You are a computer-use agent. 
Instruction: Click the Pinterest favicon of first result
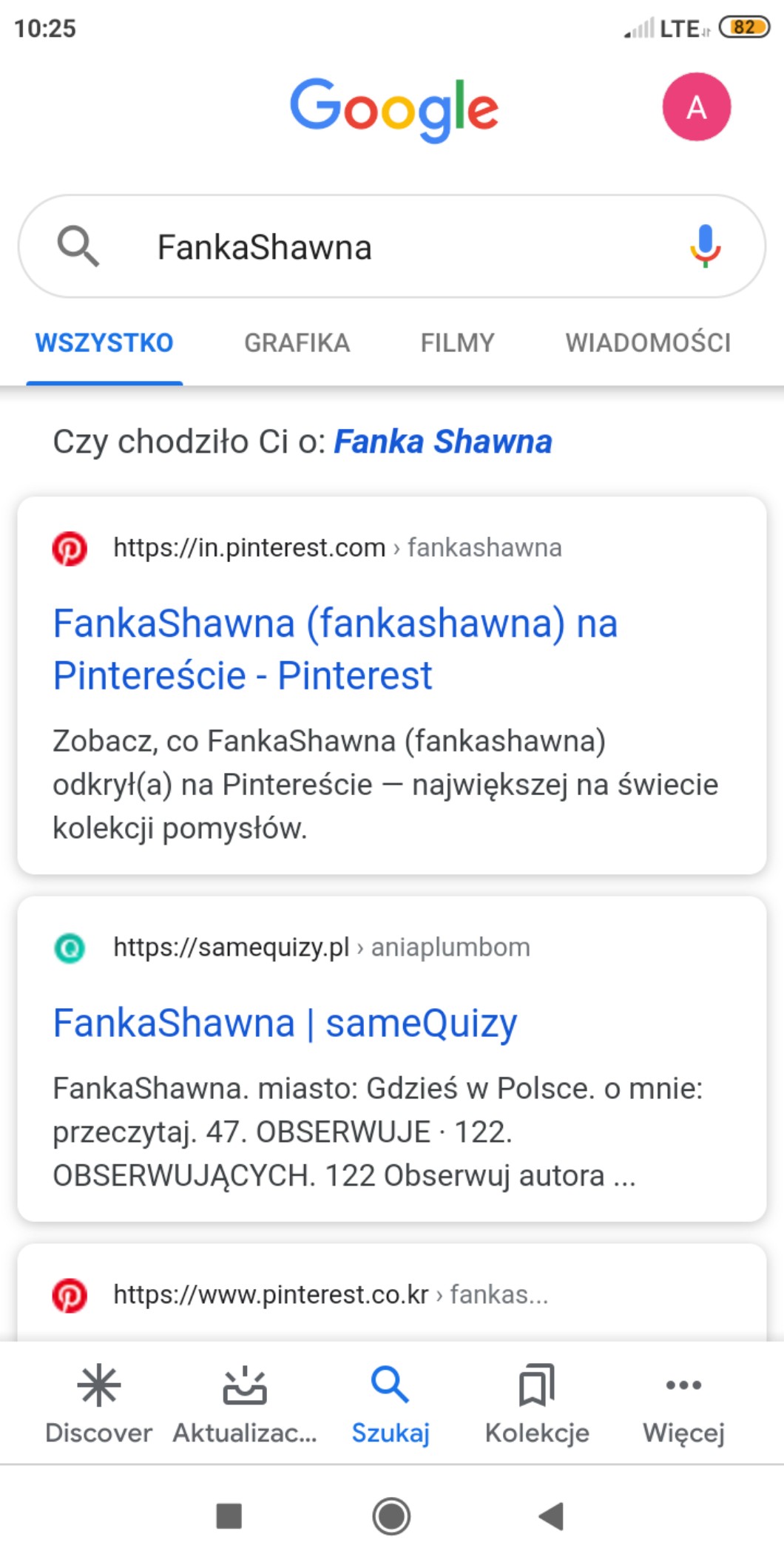pos(70,548)
